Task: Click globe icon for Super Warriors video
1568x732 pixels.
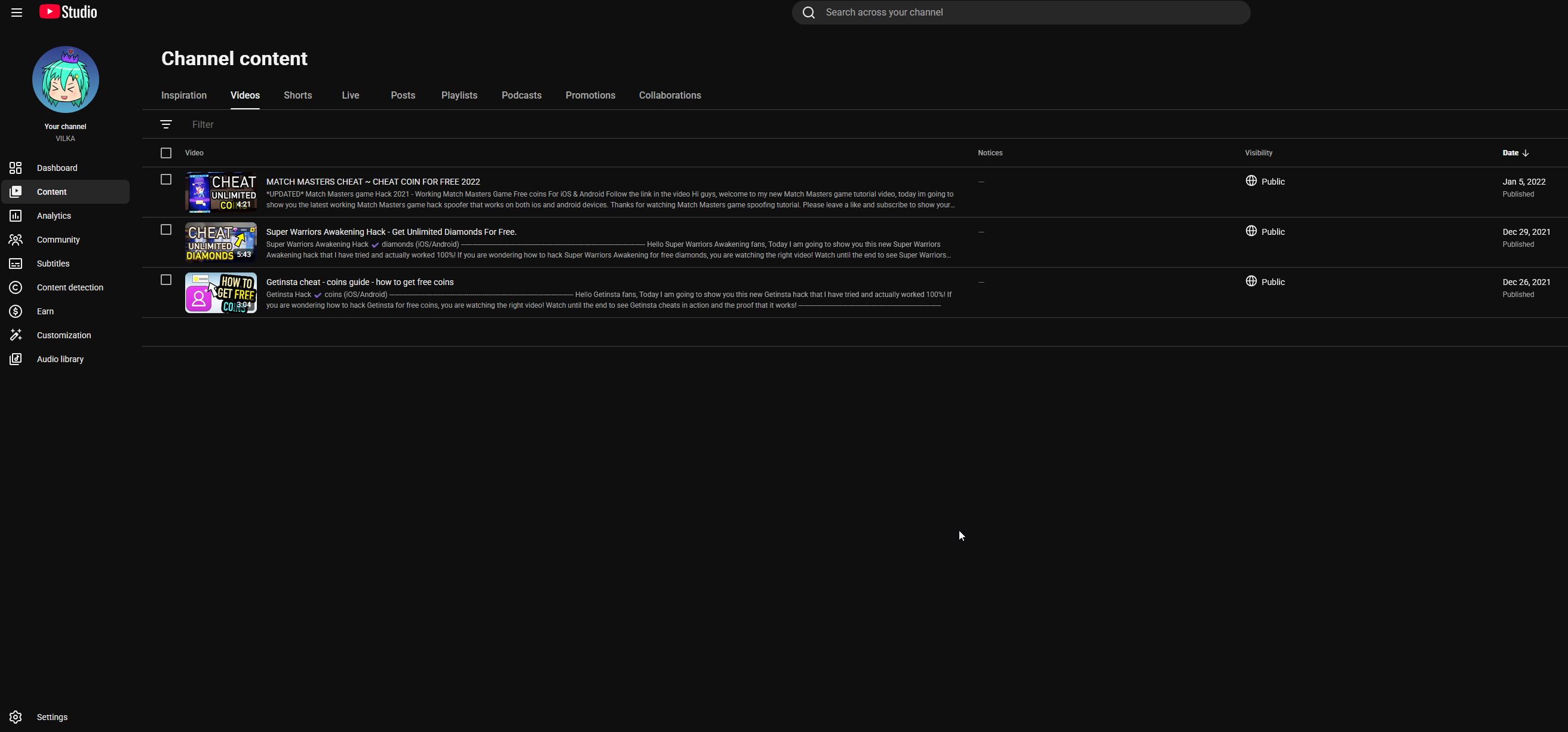Action: (x=1251, y=231)
